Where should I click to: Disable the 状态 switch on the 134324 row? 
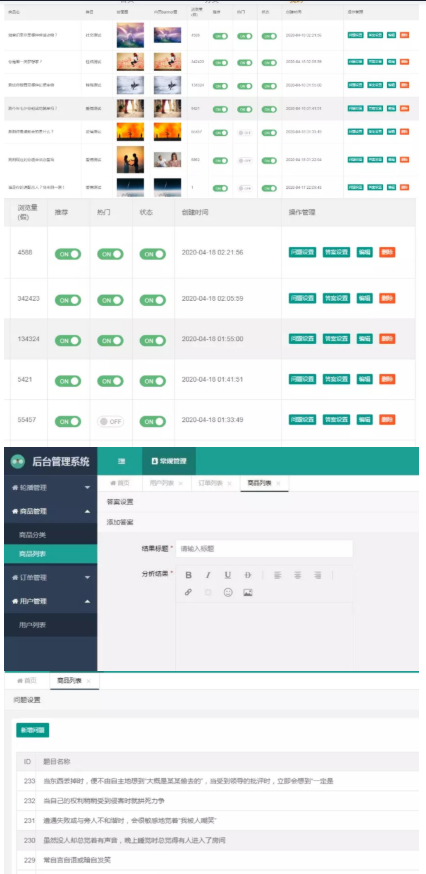coord(153,340)
